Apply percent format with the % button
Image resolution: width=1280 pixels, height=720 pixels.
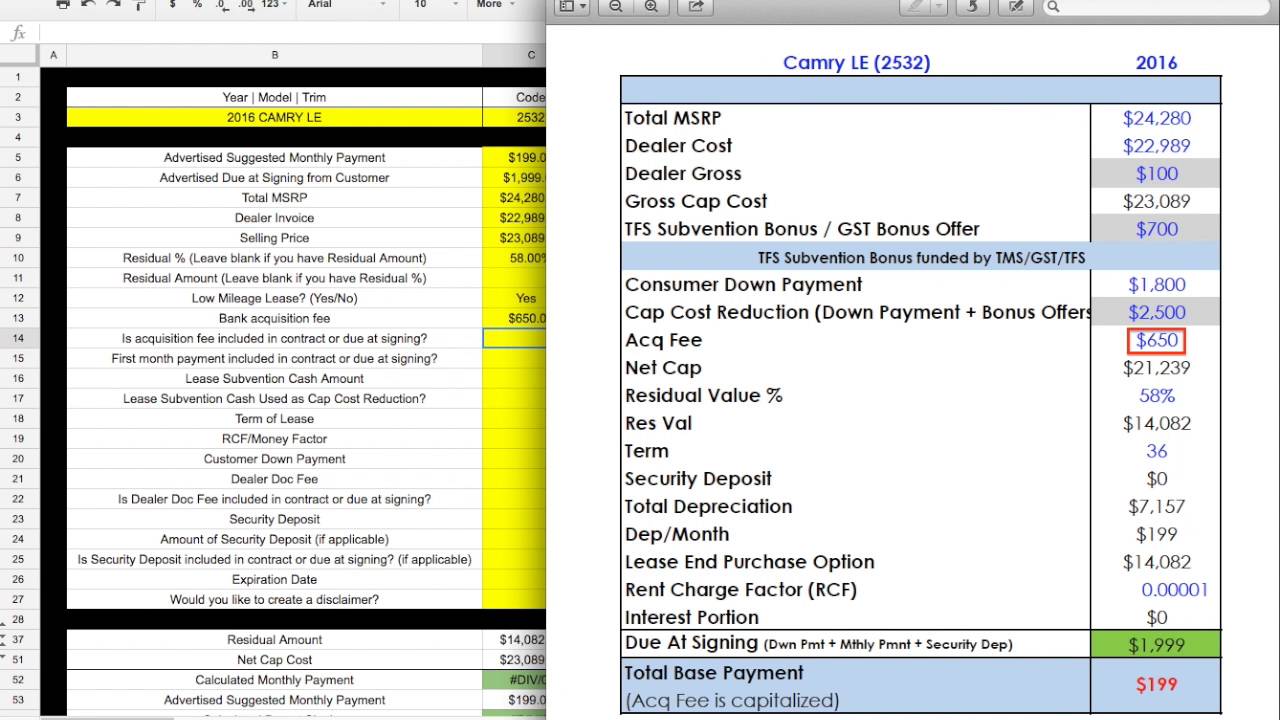click(197, 5)
